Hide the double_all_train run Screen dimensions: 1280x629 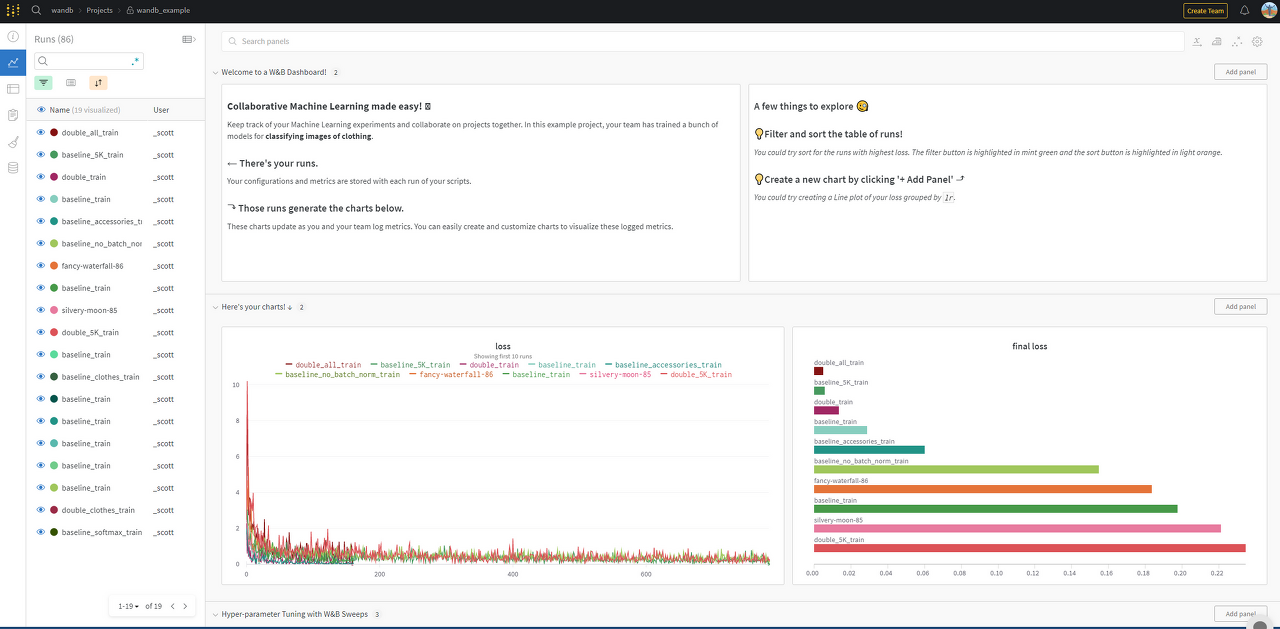coord(41,132)
